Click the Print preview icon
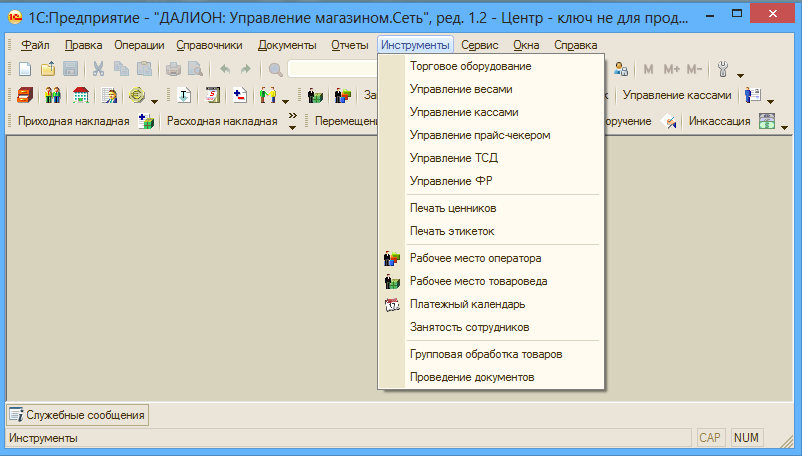The image size is (802, 456). [195, 69]
